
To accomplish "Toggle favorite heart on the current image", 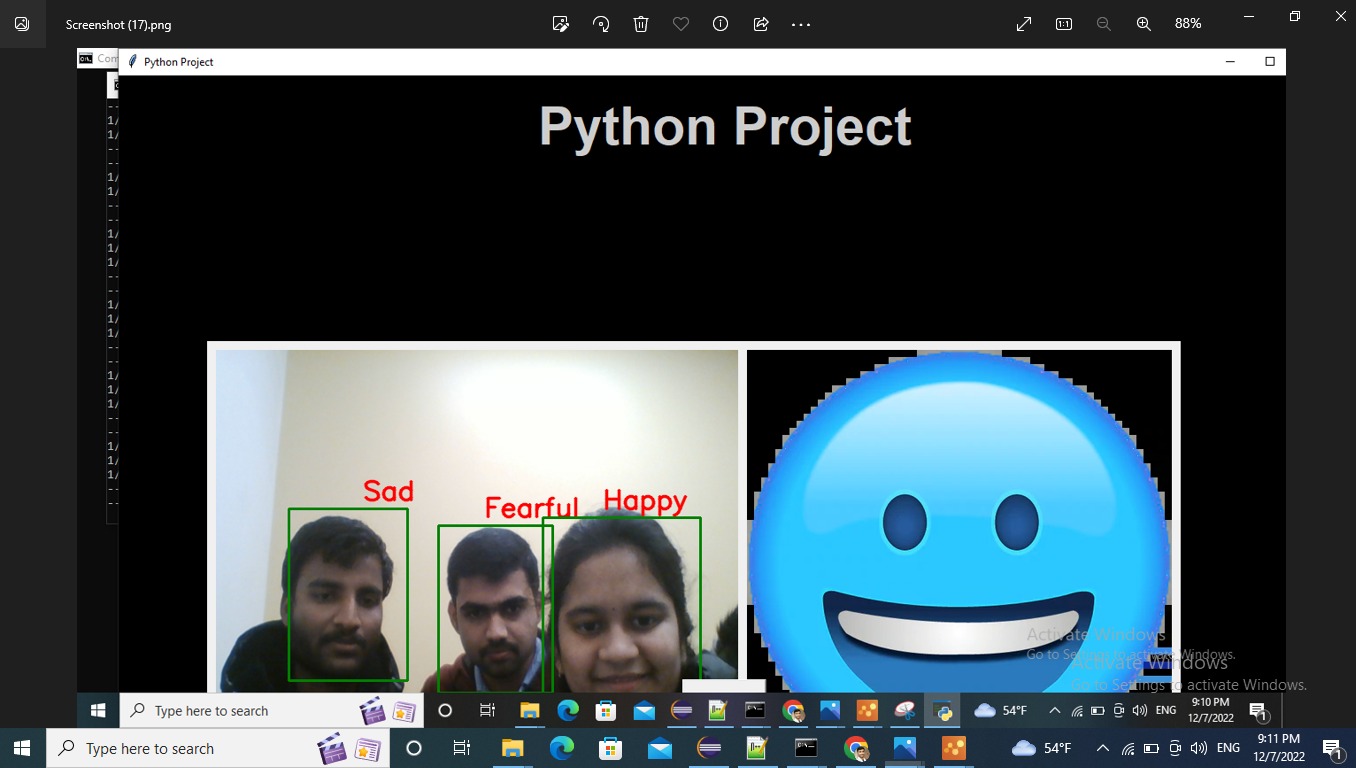I will click(x=681, y=23).
